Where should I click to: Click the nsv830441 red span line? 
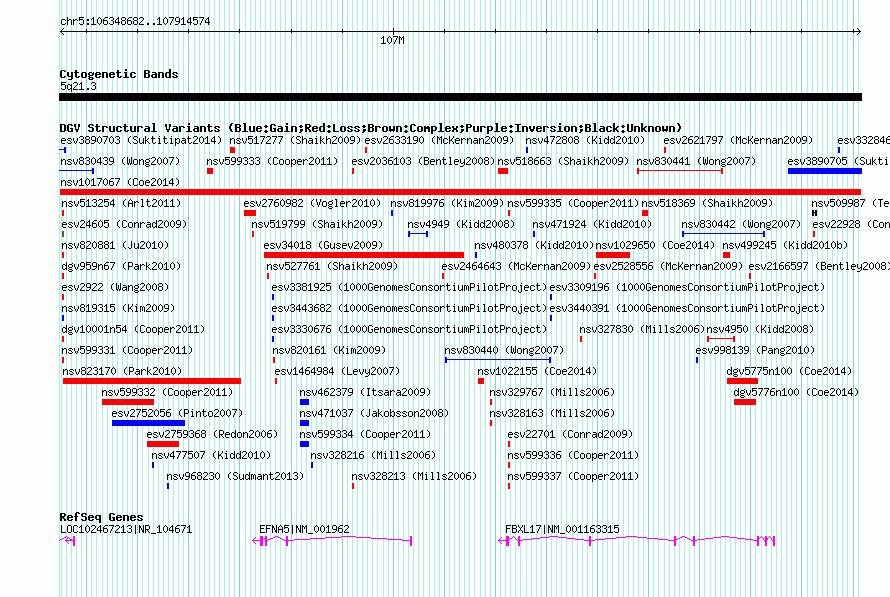point(680,171)
